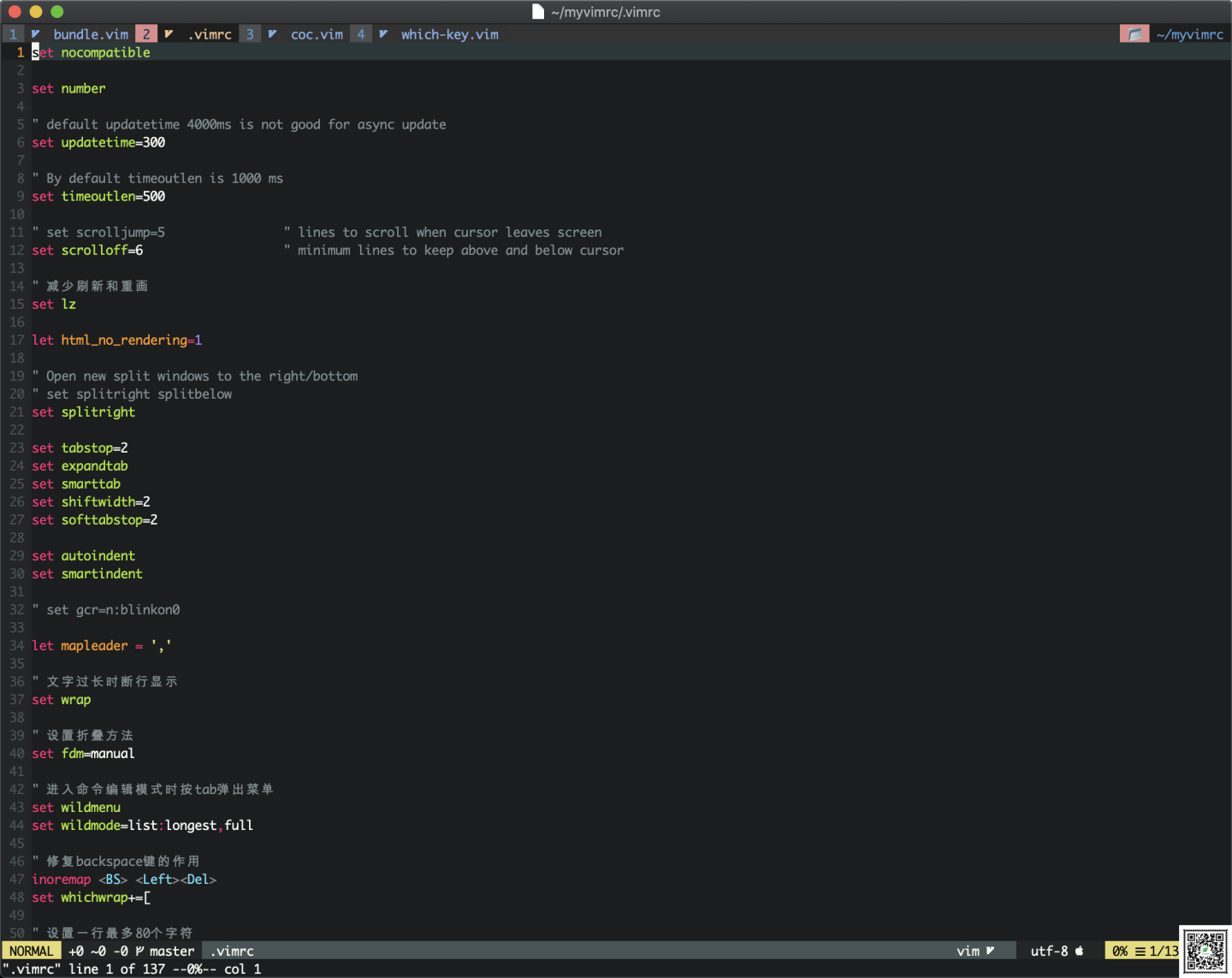Click tab number 3 label
The image size is (1232, 978).
coord(250,34)
